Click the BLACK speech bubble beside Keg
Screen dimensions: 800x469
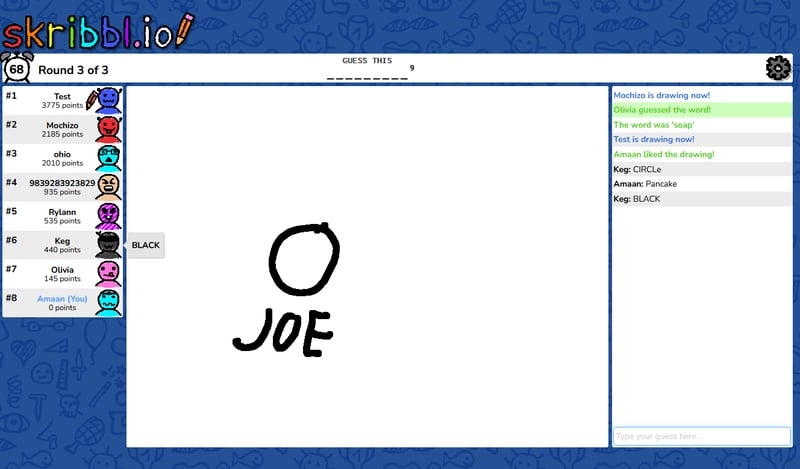click(145, 245)
